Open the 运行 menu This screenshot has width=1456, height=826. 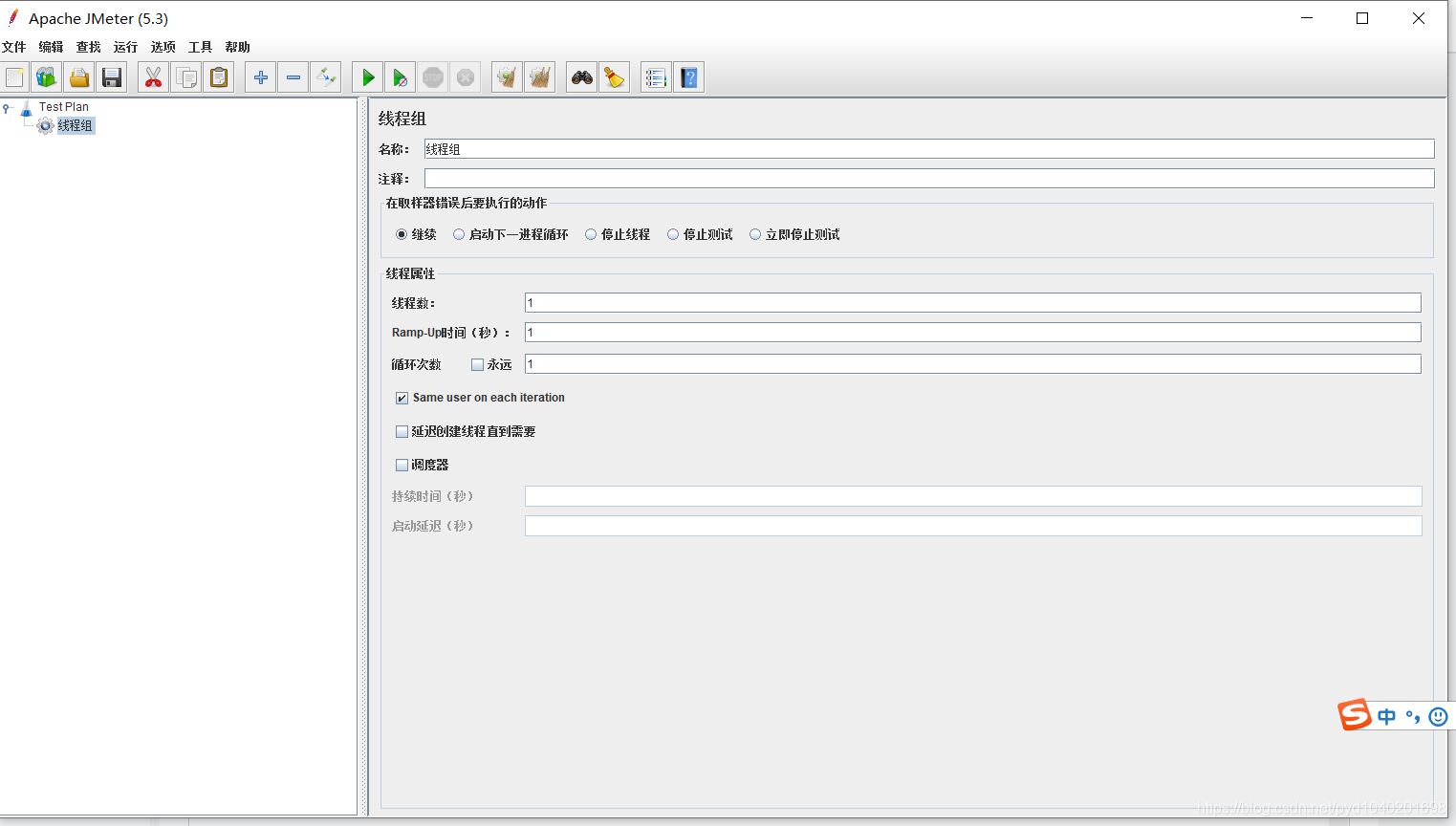(125, 47)
